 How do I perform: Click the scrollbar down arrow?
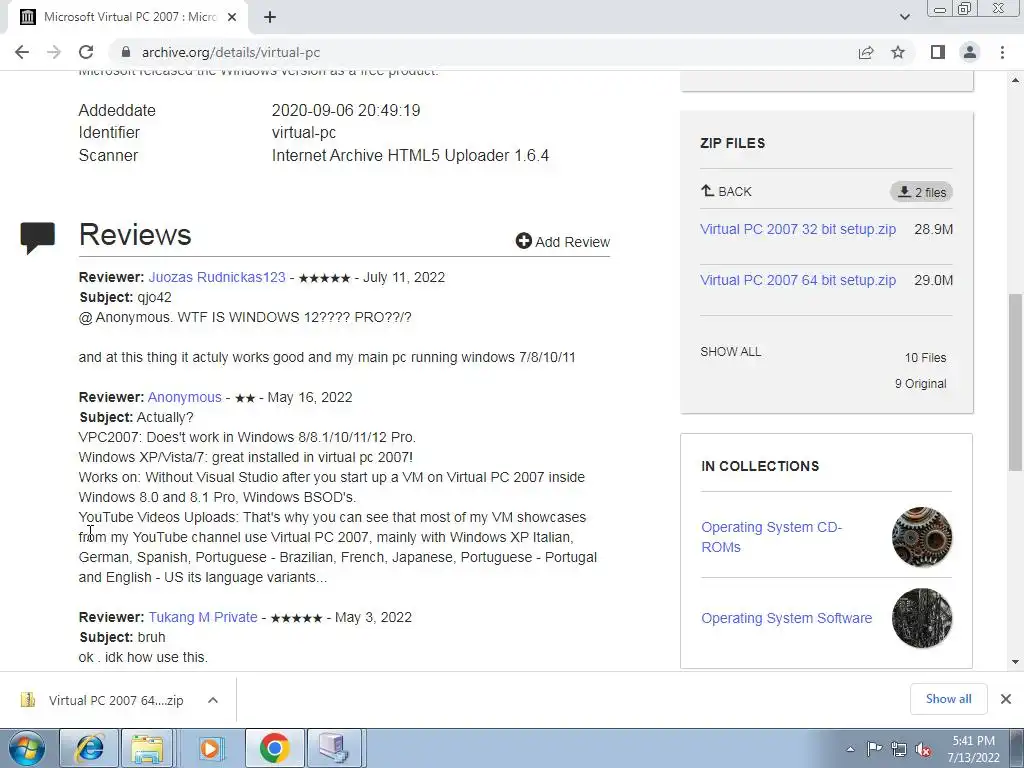click(1015, 662)
